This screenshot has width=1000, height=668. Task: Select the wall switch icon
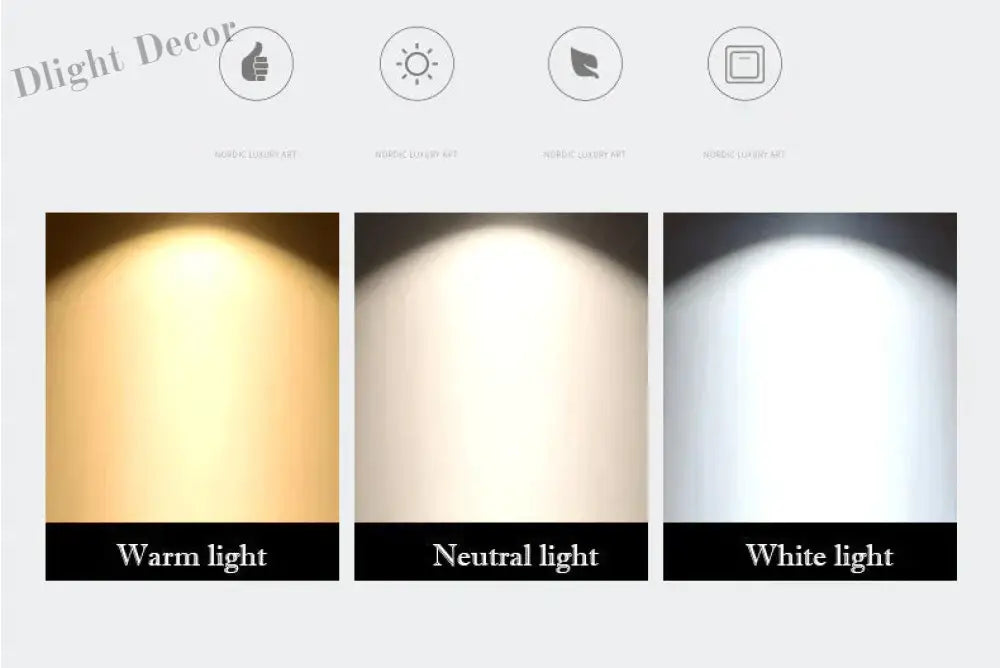[x=745, y=63]
